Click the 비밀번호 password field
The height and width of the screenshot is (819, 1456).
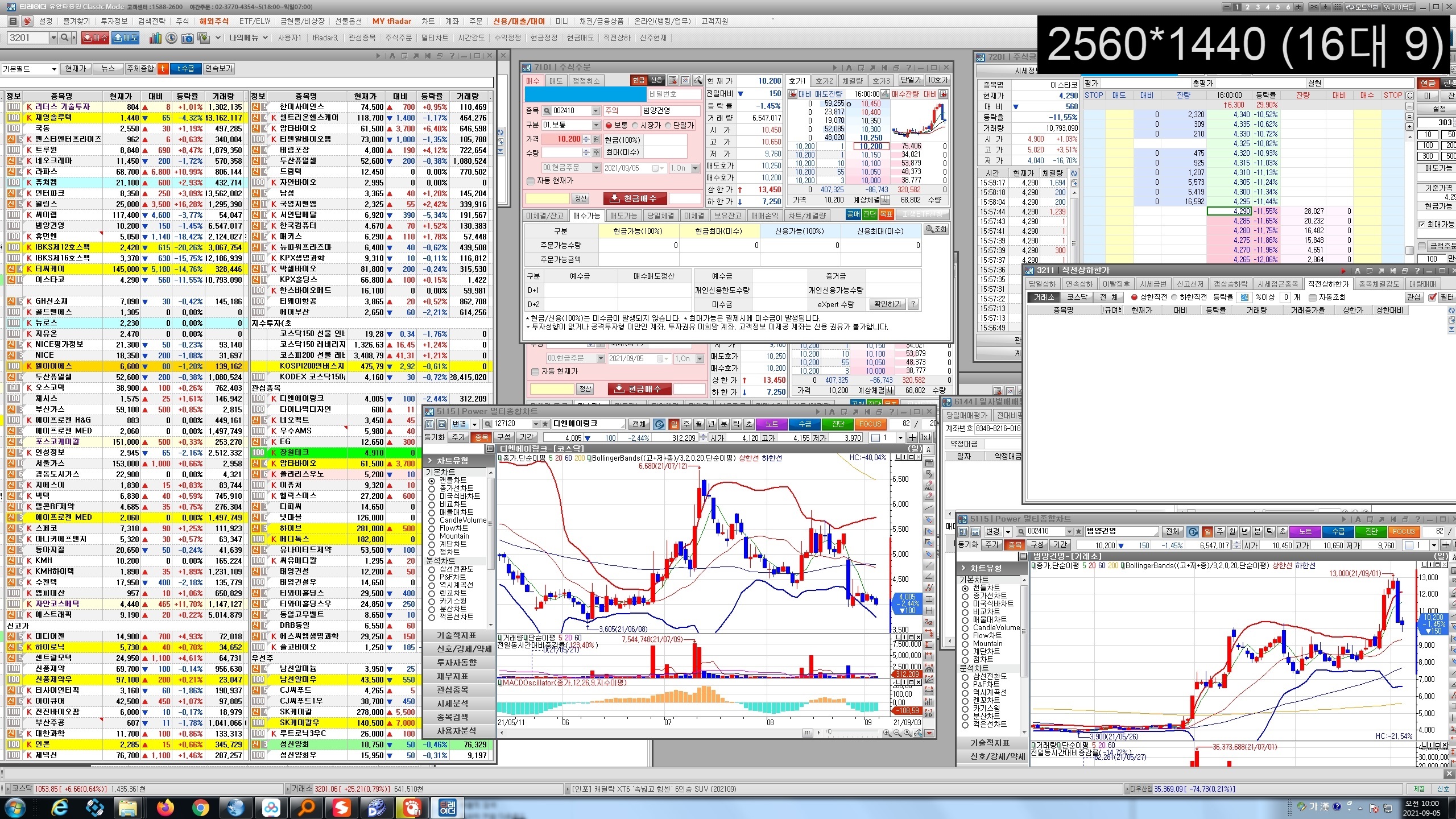click(x=675, y=94)
